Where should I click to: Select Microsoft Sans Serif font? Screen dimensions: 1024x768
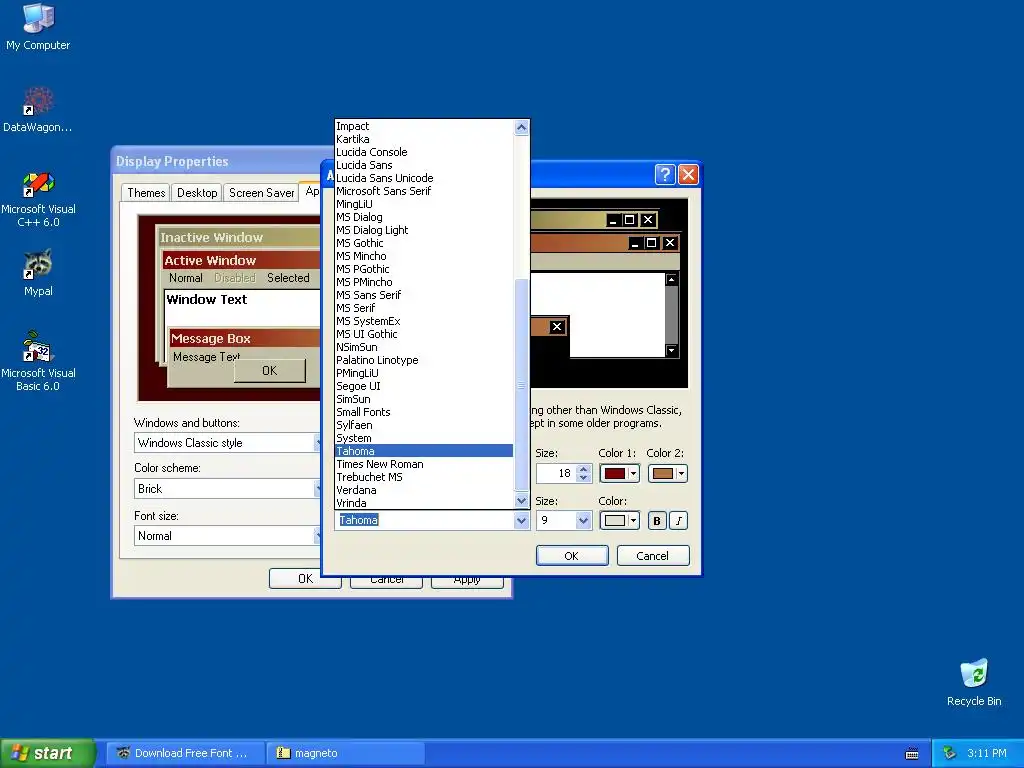pos(424,191)
